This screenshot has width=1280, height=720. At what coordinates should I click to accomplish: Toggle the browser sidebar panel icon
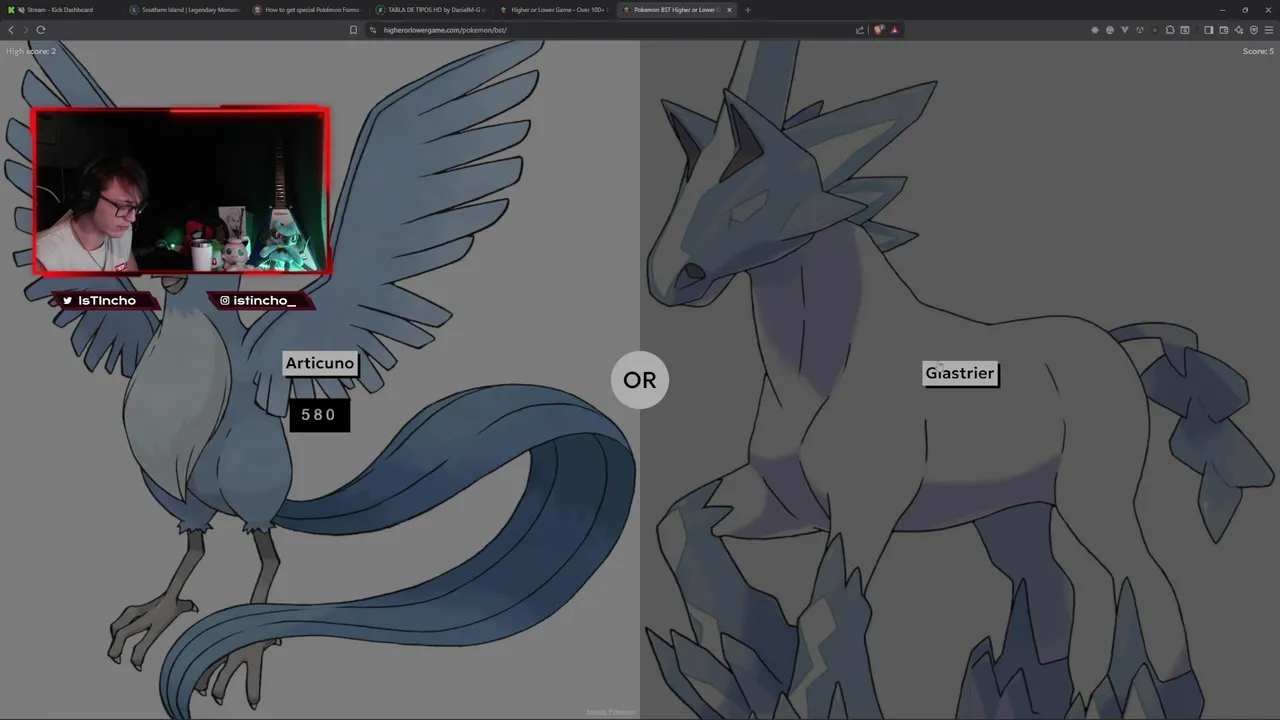tap(1209, 30)
